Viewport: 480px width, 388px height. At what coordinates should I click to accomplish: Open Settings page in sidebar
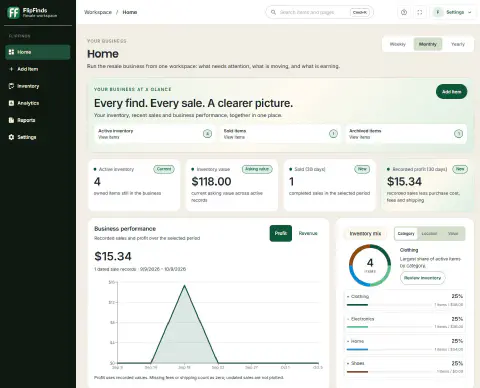coord(38,137)
